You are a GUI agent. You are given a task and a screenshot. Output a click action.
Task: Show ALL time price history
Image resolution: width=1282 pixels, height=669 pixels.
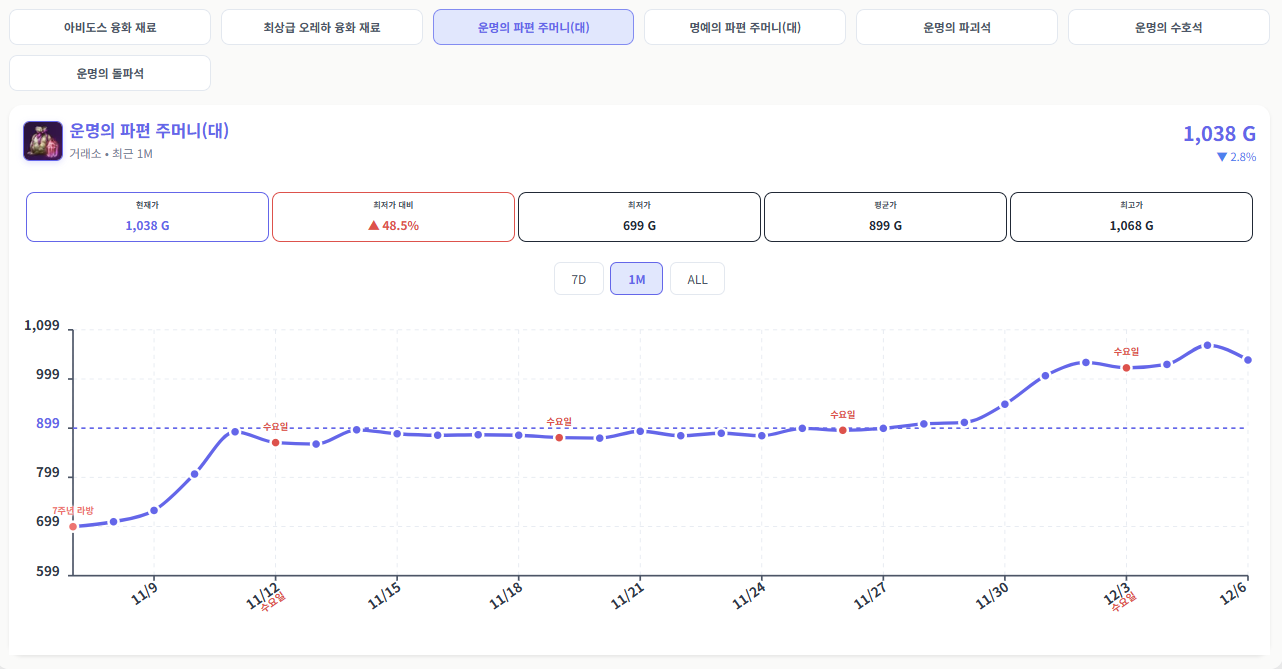point(697,279)
